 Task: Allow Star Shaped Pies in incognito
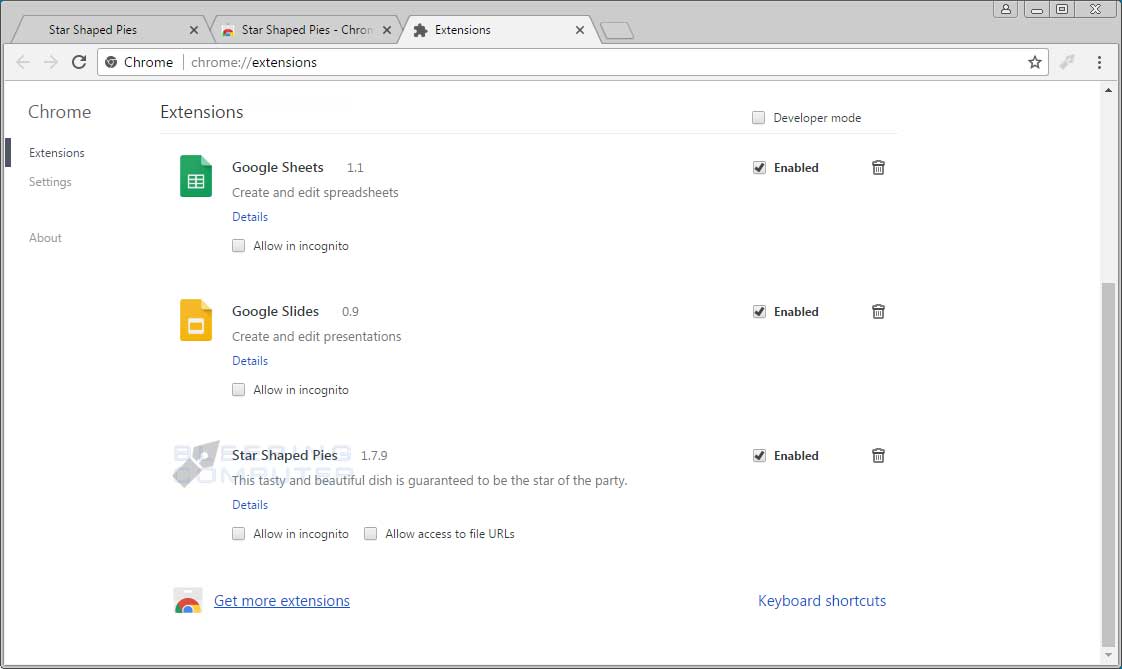(238, 533)
